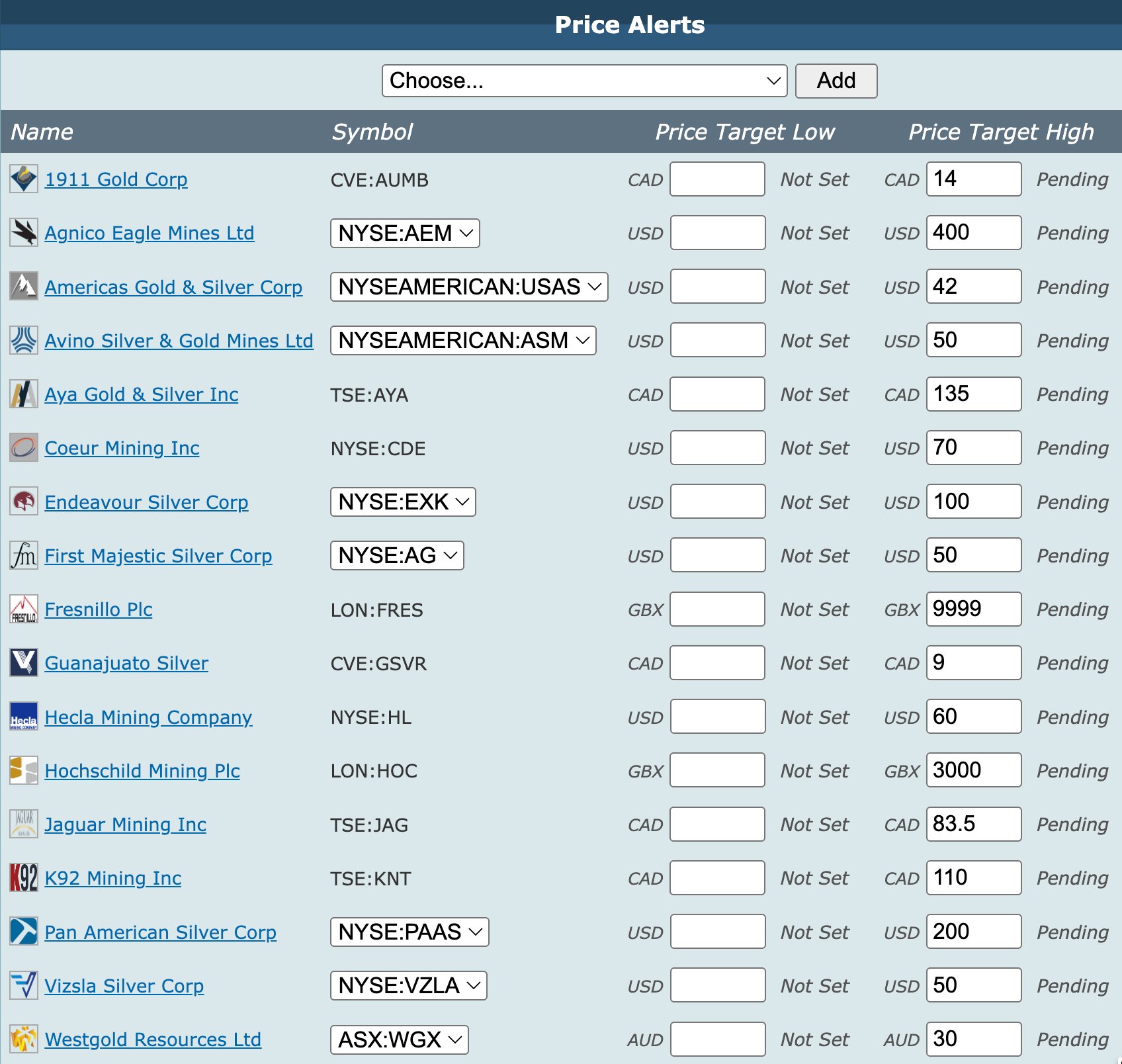Open the Pan American Silver Corp link

[x=160, y=932]
